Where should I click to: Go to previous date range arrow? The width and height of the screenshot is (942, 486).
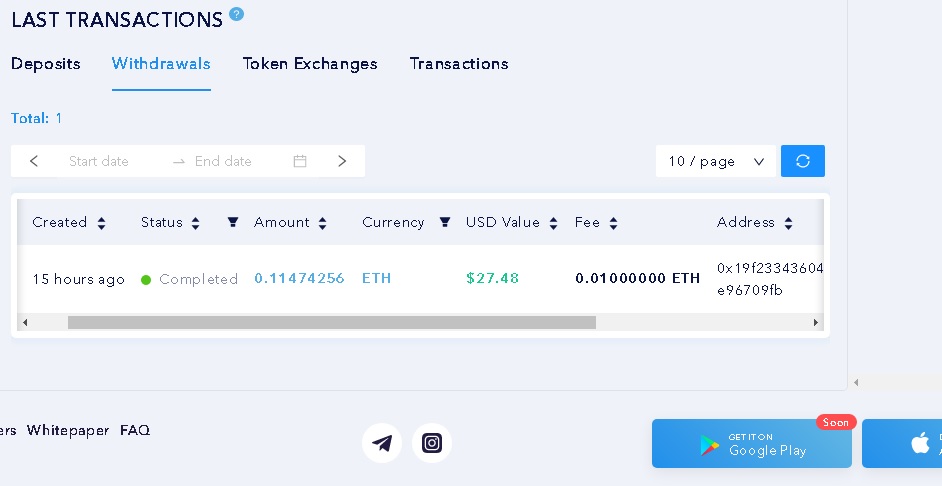click(34, 161)
